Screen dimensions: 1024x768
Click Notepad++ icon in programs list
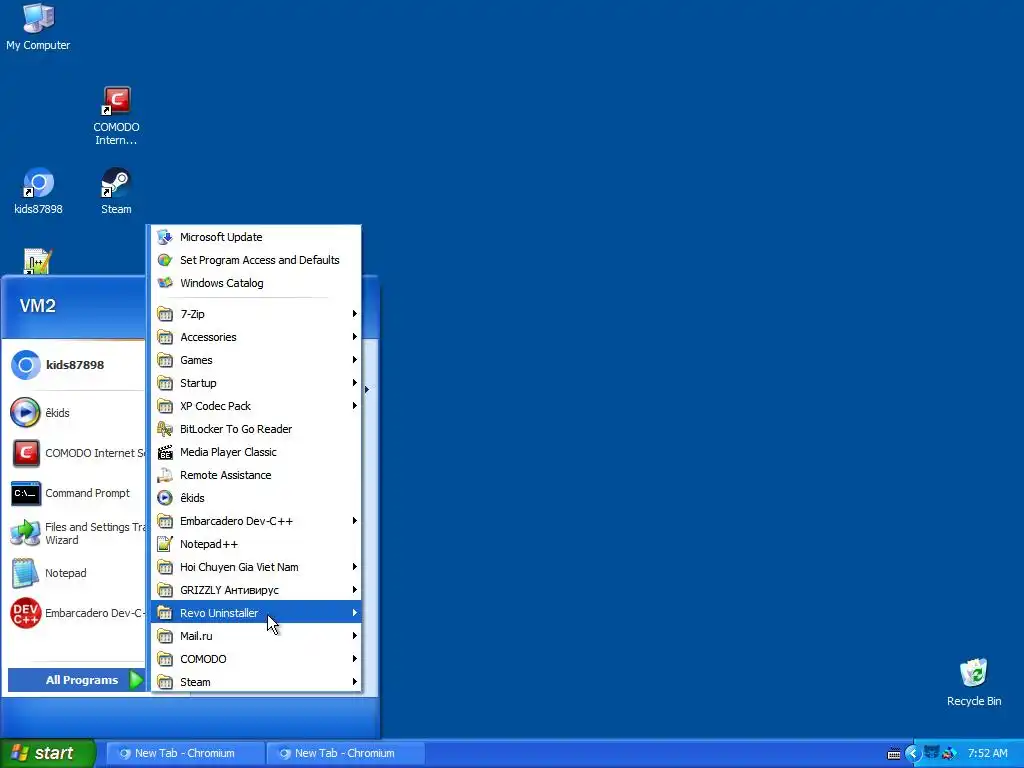pos(165,544)
